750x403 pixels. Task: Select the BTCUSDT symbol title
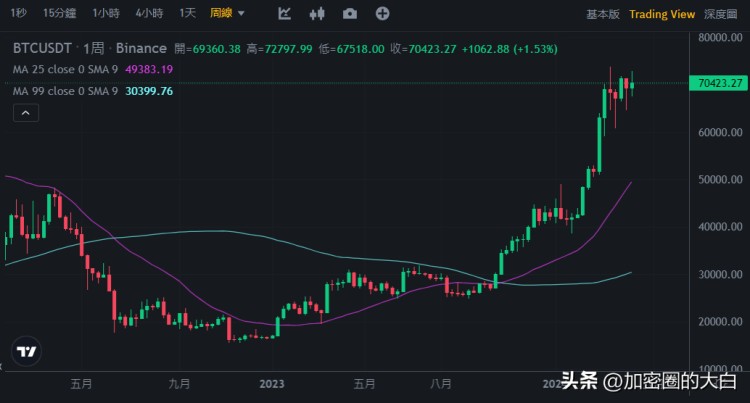42,48
